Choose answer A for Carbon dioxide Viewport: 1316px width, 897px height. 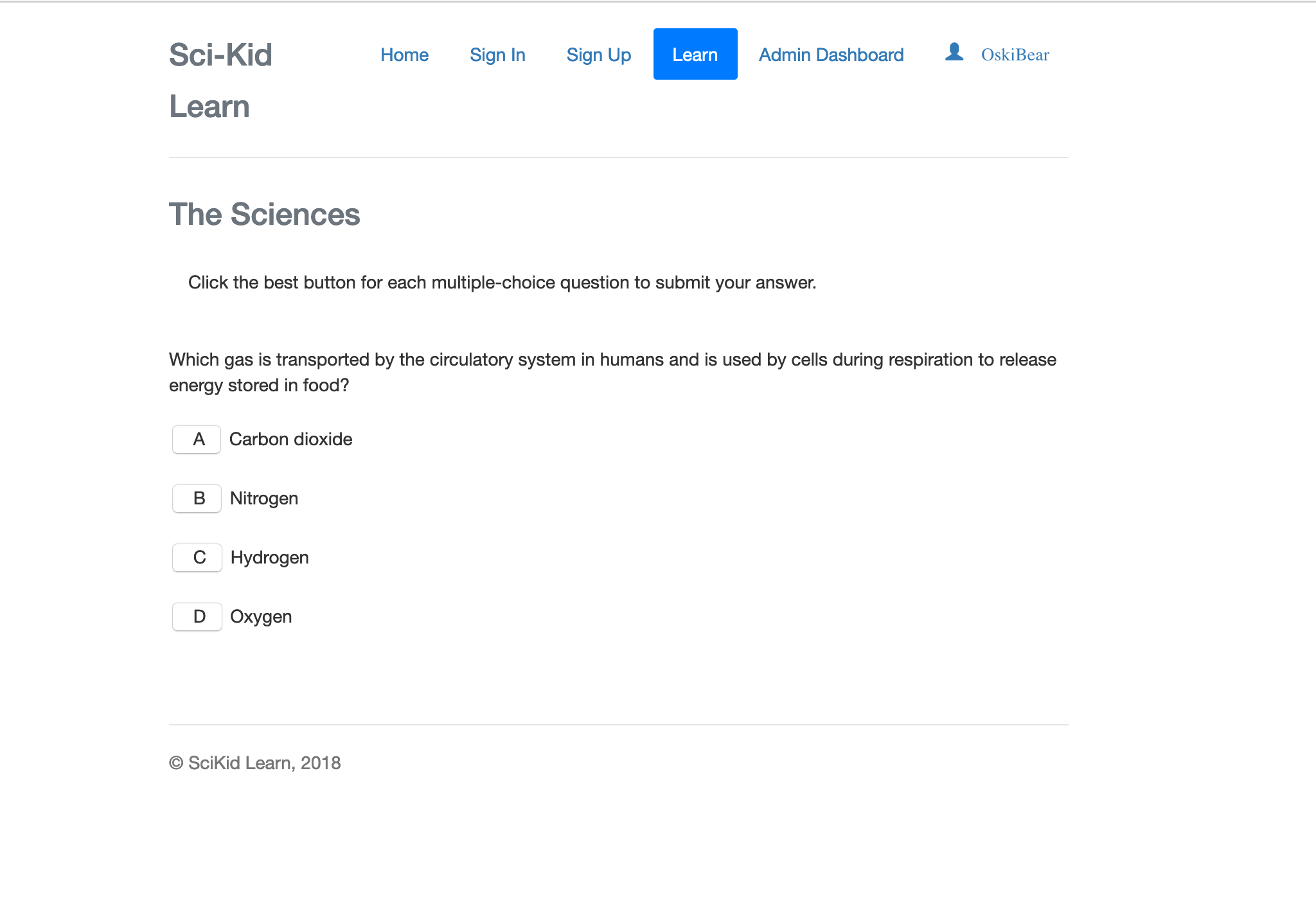197,440
